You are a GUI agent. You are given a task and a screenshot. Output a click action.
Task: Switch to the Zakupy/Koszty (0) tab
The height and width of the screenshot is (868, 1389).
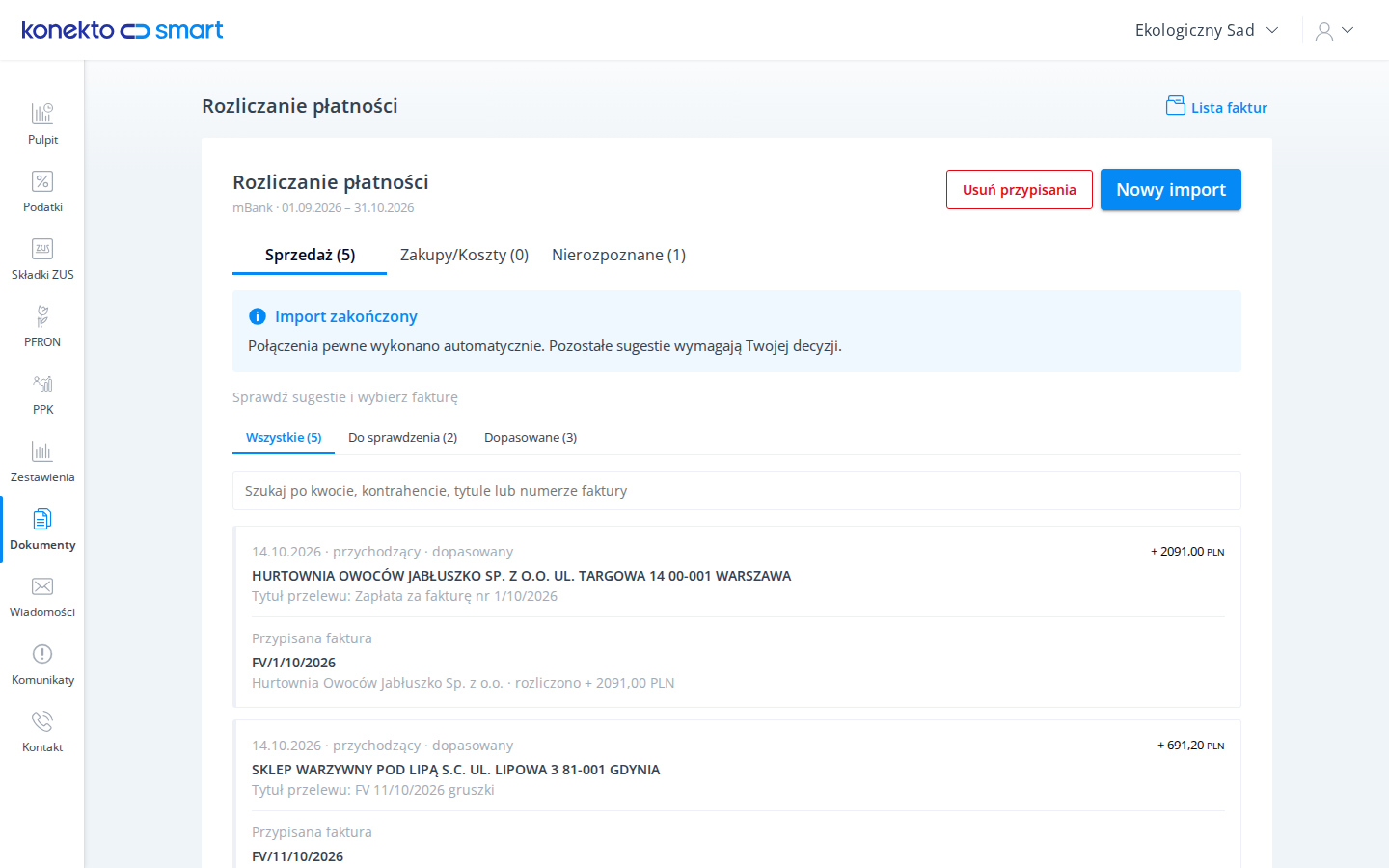click(465, 255)
